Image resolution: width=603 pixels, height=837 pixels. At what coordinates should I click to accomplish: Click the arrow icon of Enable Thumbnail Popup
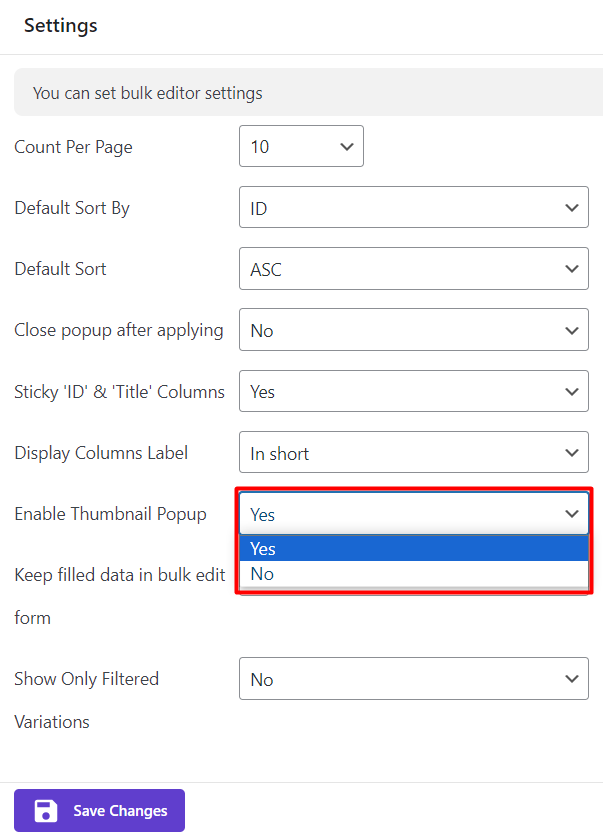click(x=572, y=514)
